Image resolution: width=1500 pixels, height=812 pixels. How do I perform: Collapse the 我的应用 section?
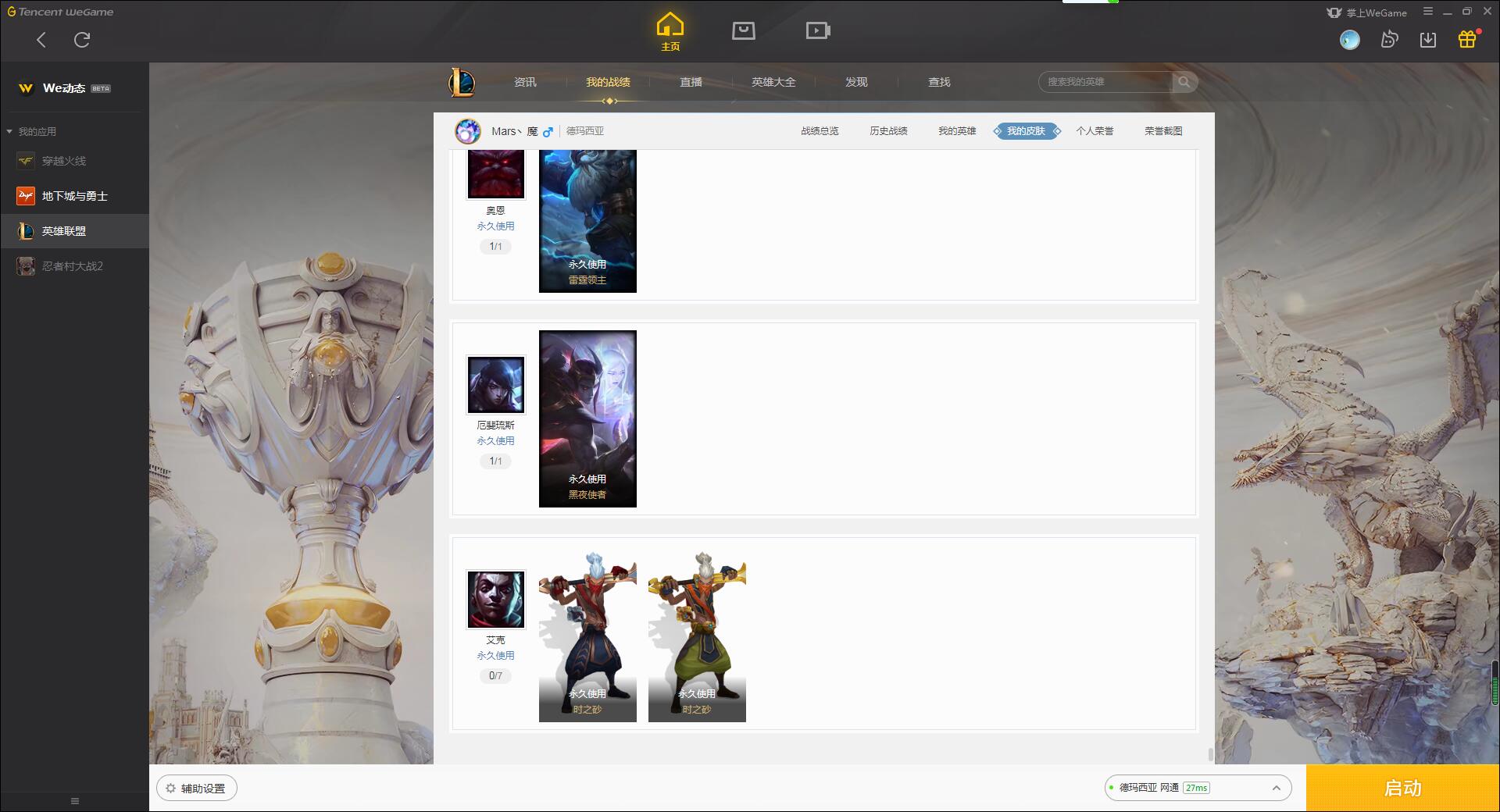point(31,131)
